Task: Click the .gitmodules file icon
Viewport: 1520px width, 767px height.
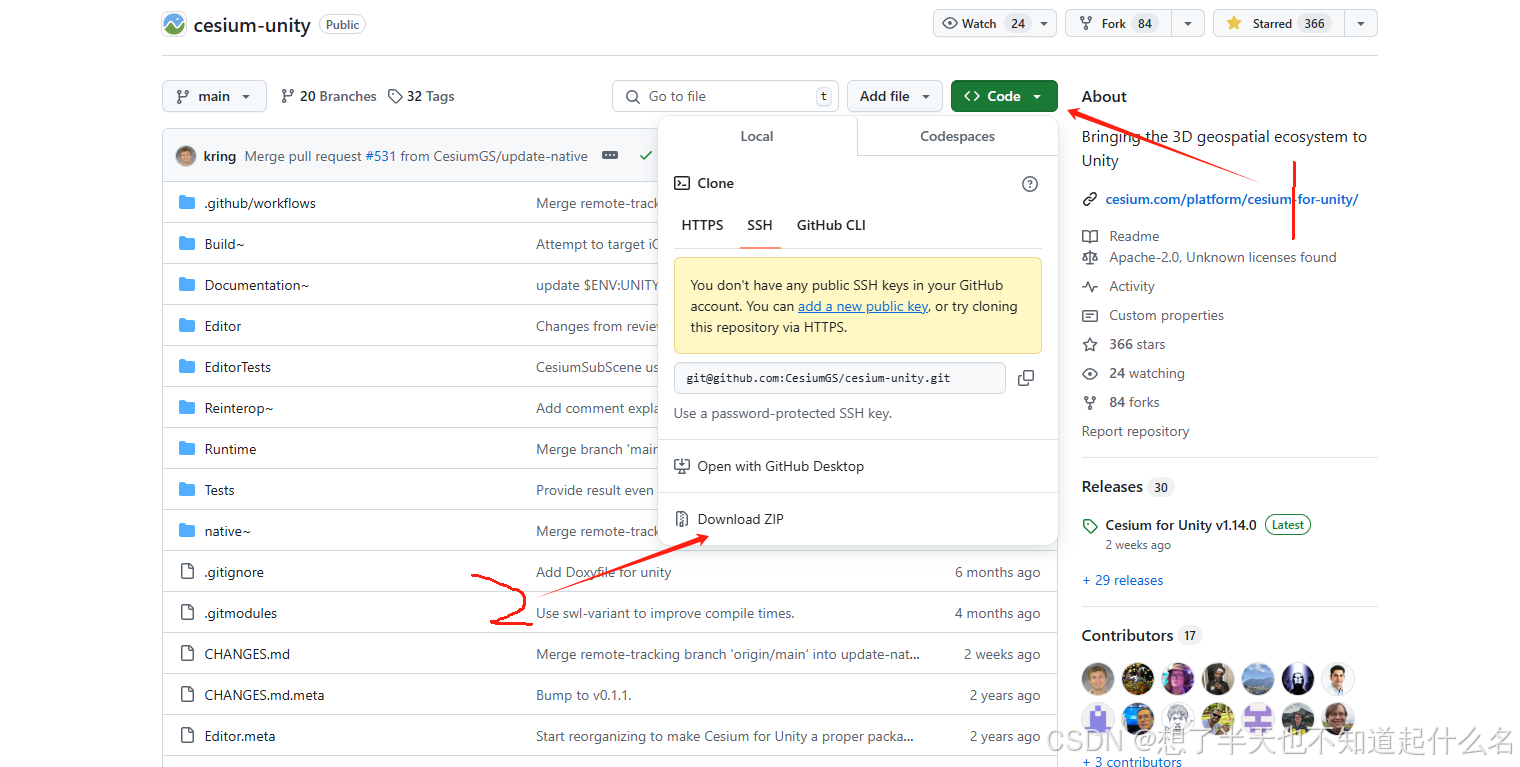Action: [x=187, y=613]
